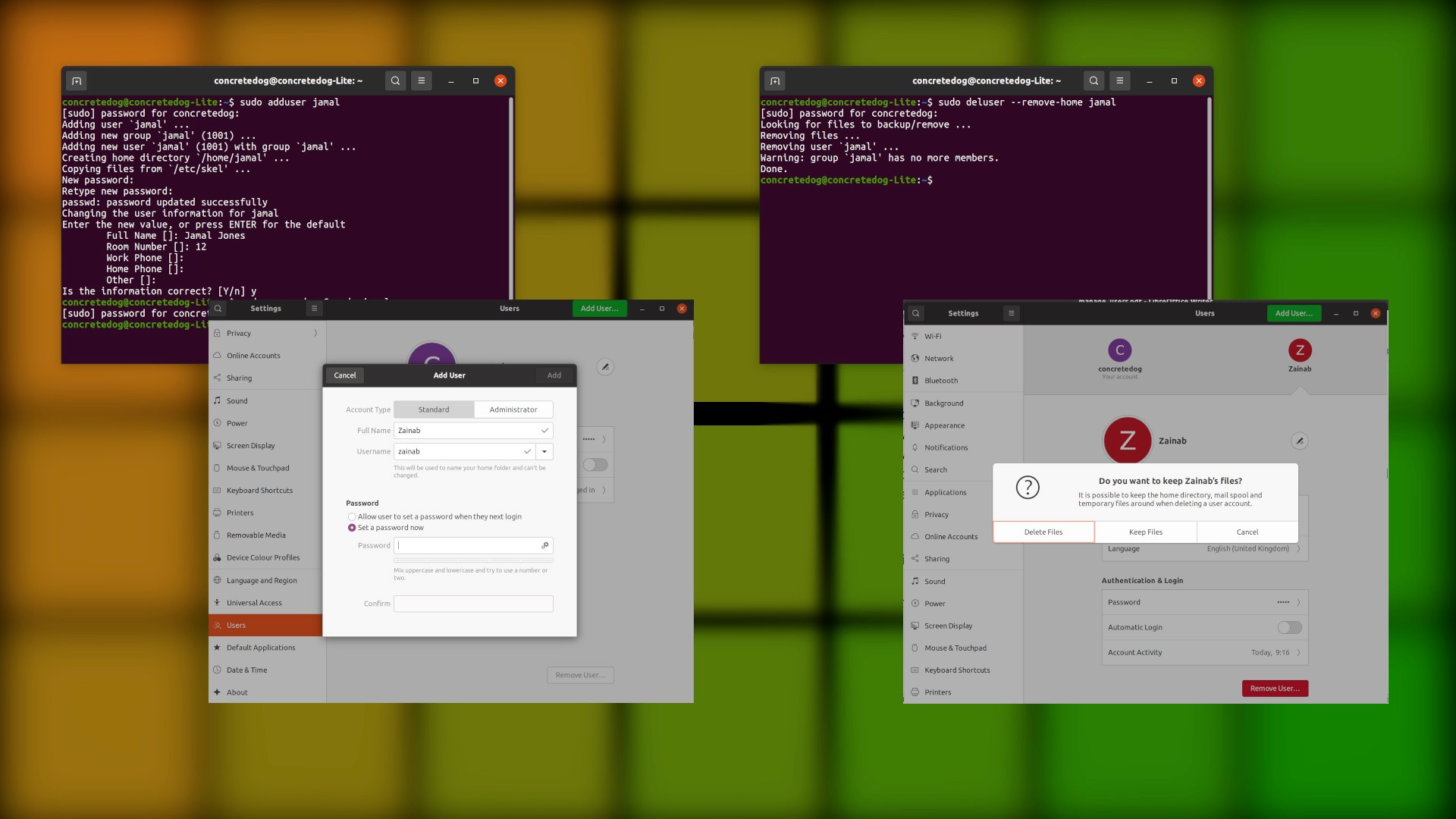The width and height of the screenshot is (1456, 819).
Task: Enable Allow user to set password option
Action: coord(351,517)
